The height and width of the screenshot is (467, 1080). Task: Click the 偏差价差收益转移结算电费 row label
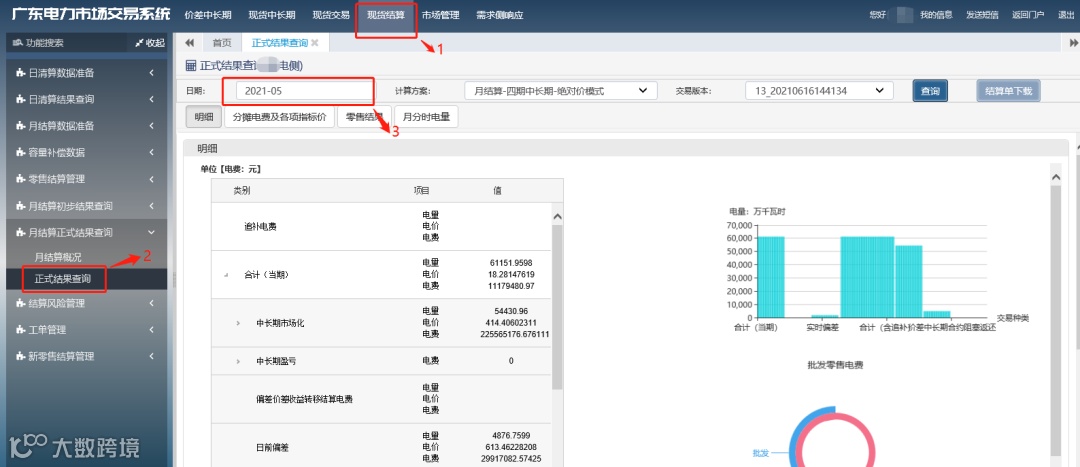pos(304,399)
